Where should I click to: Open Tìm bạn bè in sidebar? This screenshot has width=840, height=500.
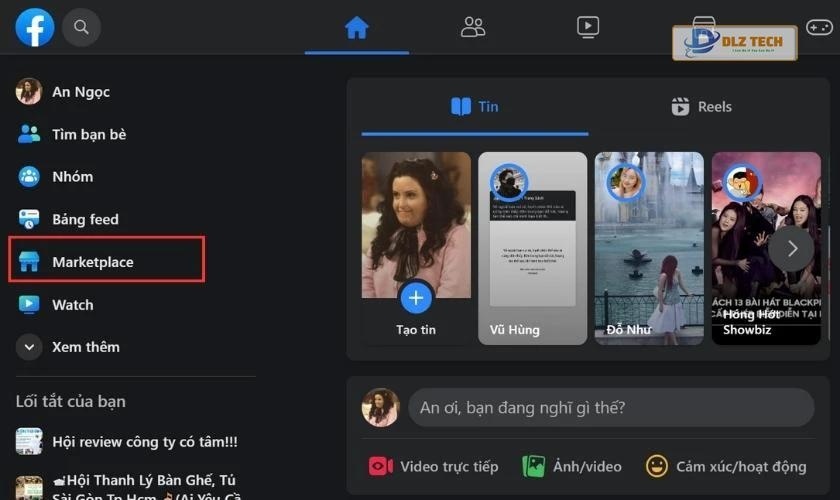(88, 134)
